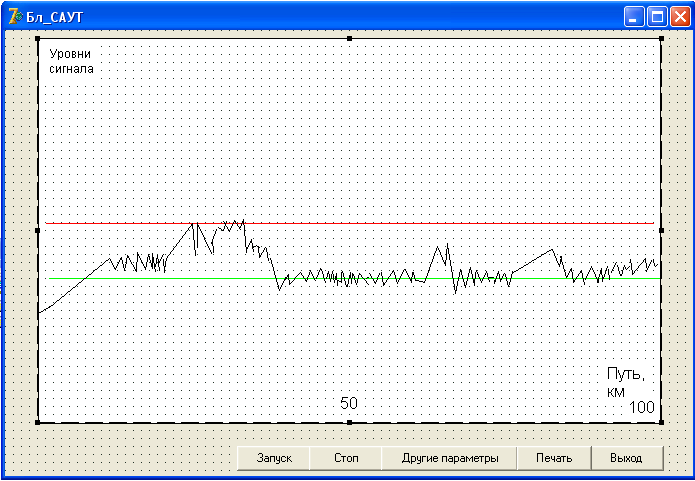Minimize the Бл_САУТ window

[634, 18]
